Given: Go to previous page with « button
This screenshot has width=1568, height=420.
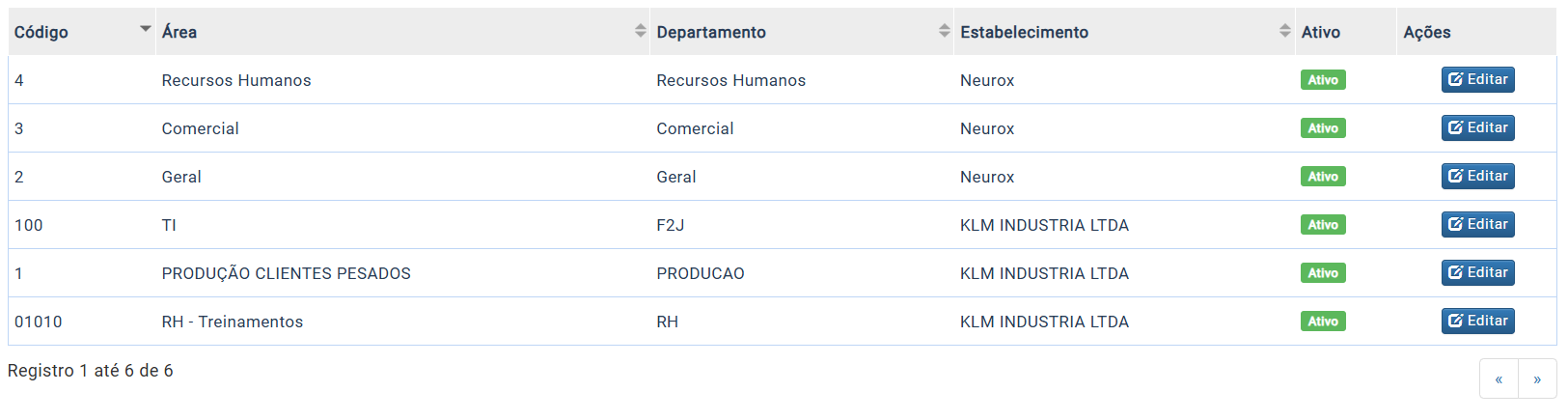Looking at the screenshot, I should point(1499,378).
